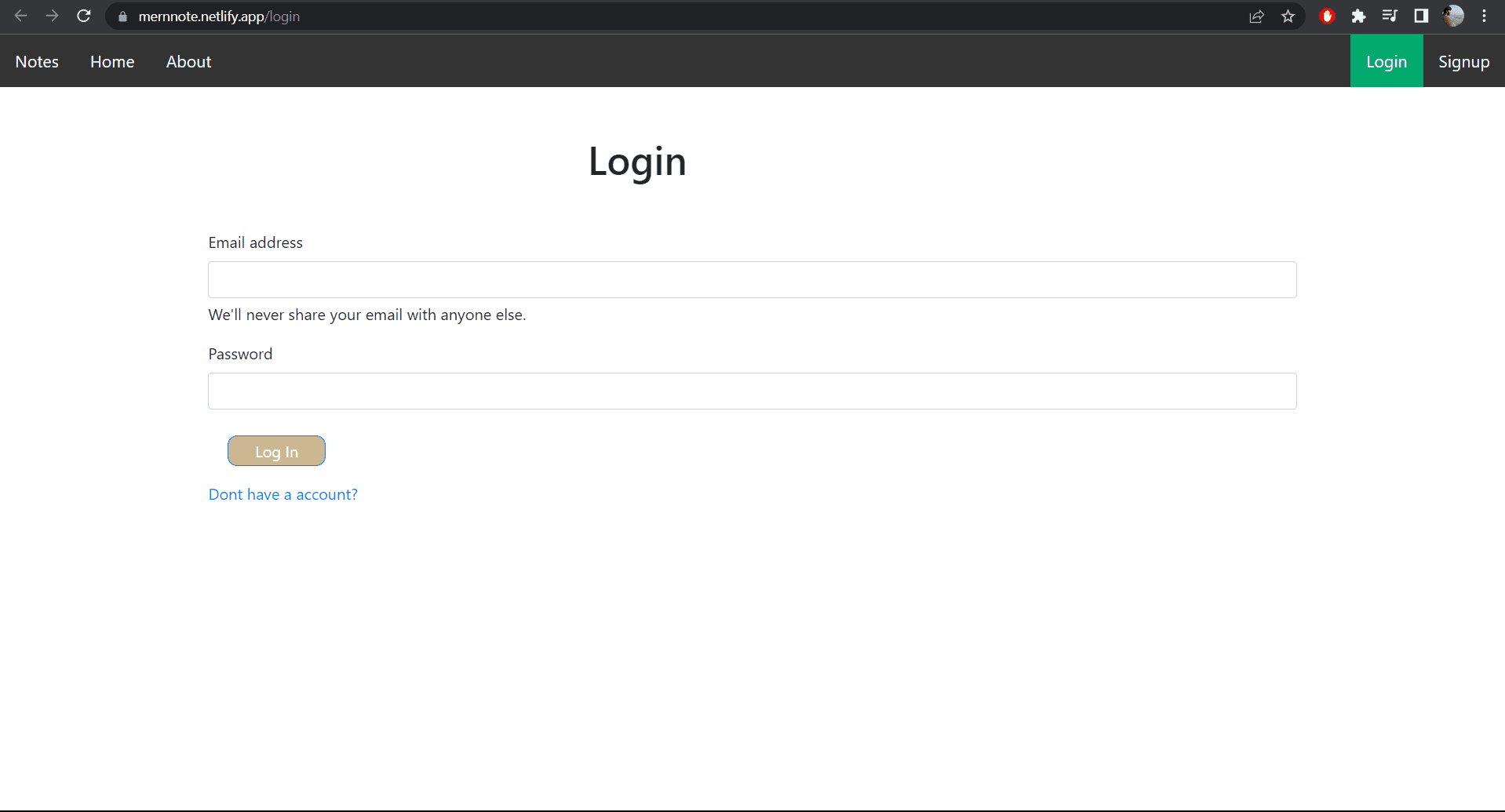The width and height of the screenshot is (1505, 812).
Task: Go to Home in the navbar
Action: [112, 62]
